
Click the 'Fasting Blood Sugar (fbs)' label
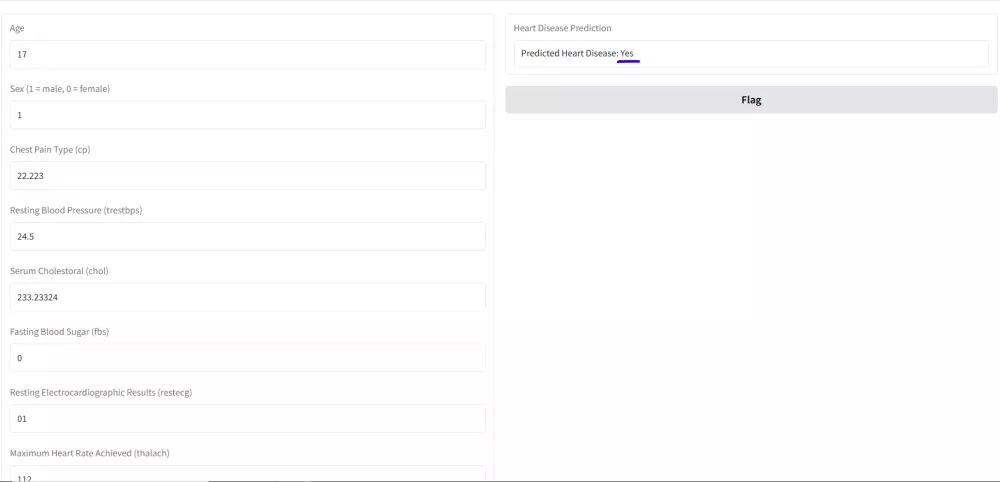click(59, 332)
